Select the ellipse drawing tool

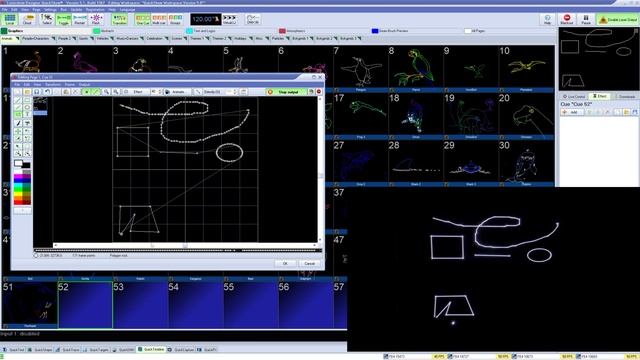tap(27, 107)
